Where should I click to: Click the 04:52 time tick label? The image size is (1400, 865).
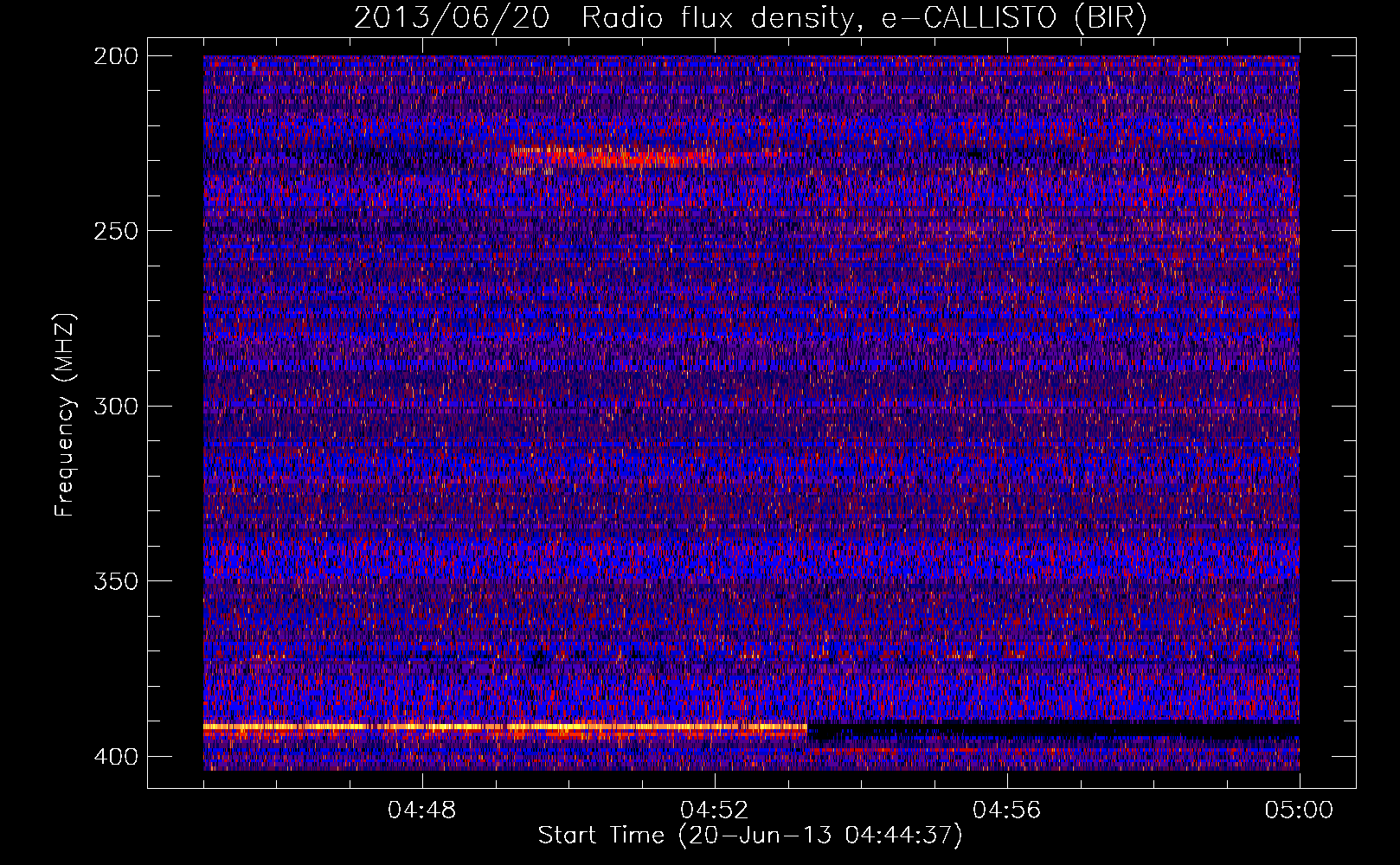tap(715, 811)
